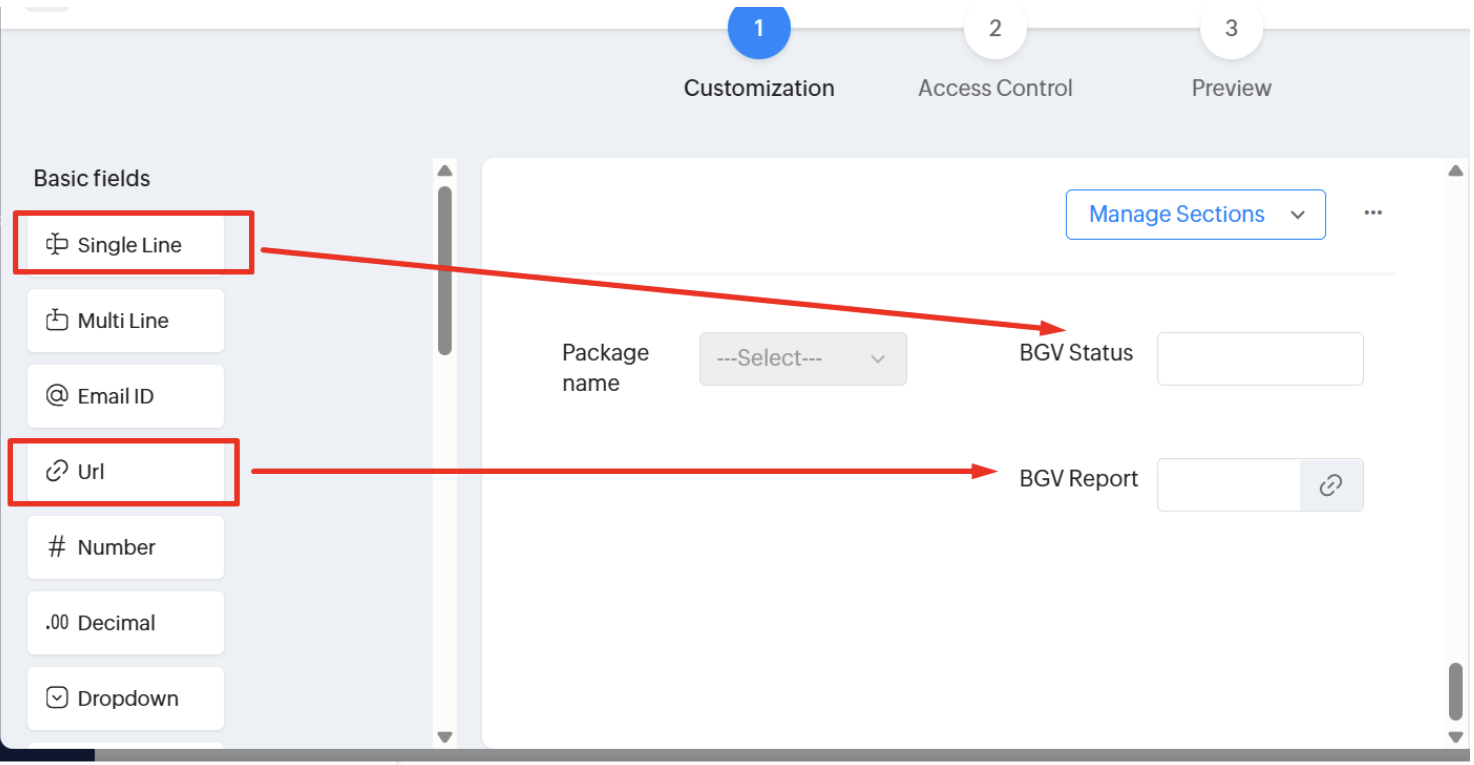Click the Single Line field icon

[x=57, y=245]
